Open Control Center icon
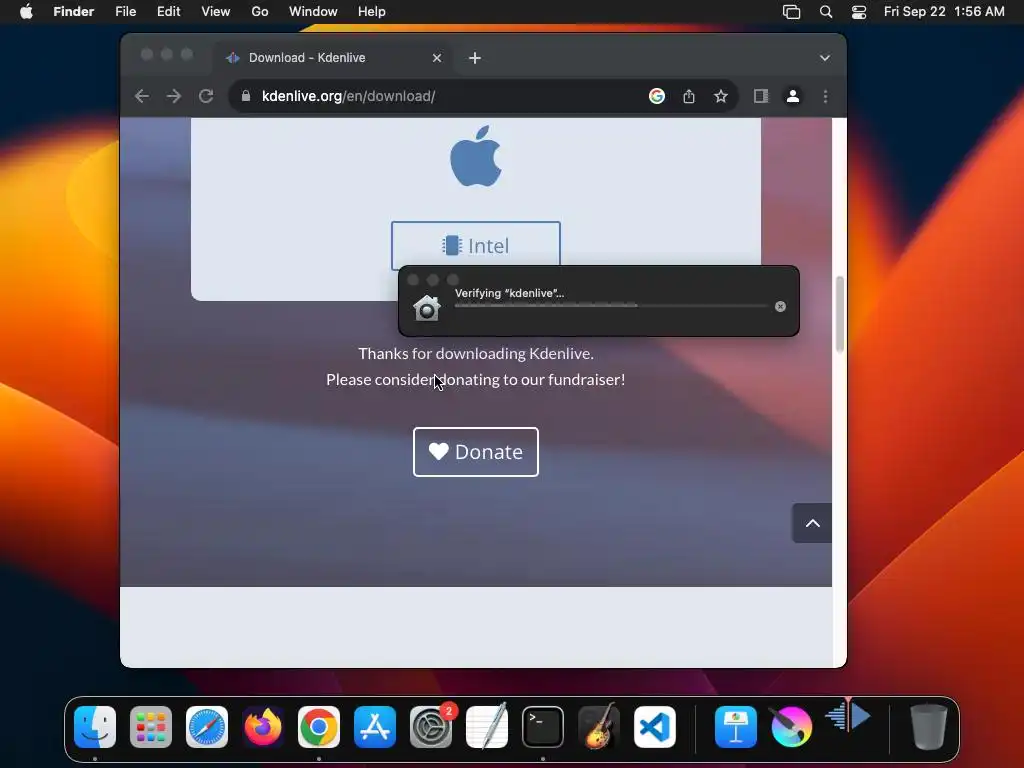Screen dimensions: 1024x768 pyautogui.click(x=859, y=12)
